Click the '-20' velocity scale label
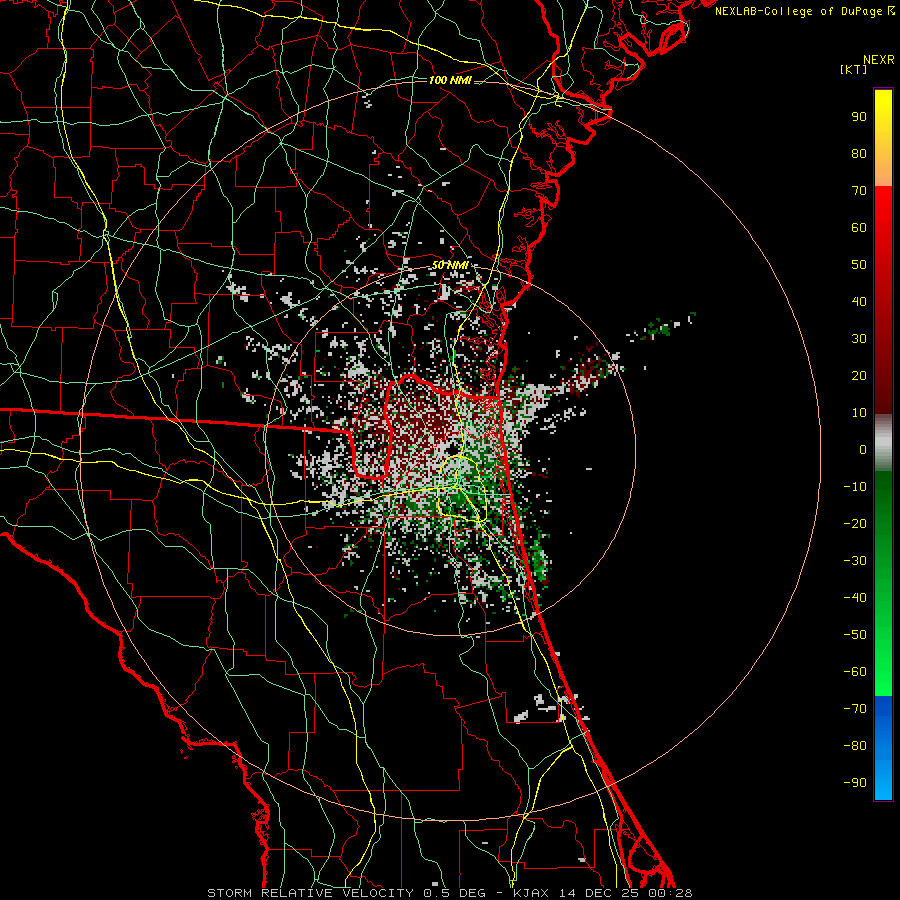 (x=855, y=524)
